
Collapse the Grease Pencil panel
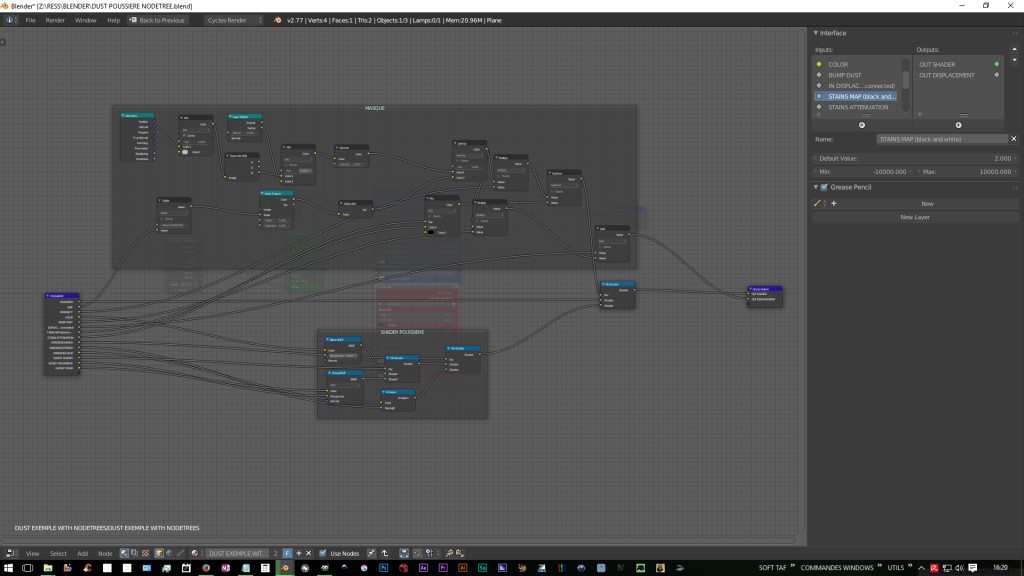pos(817,187)
